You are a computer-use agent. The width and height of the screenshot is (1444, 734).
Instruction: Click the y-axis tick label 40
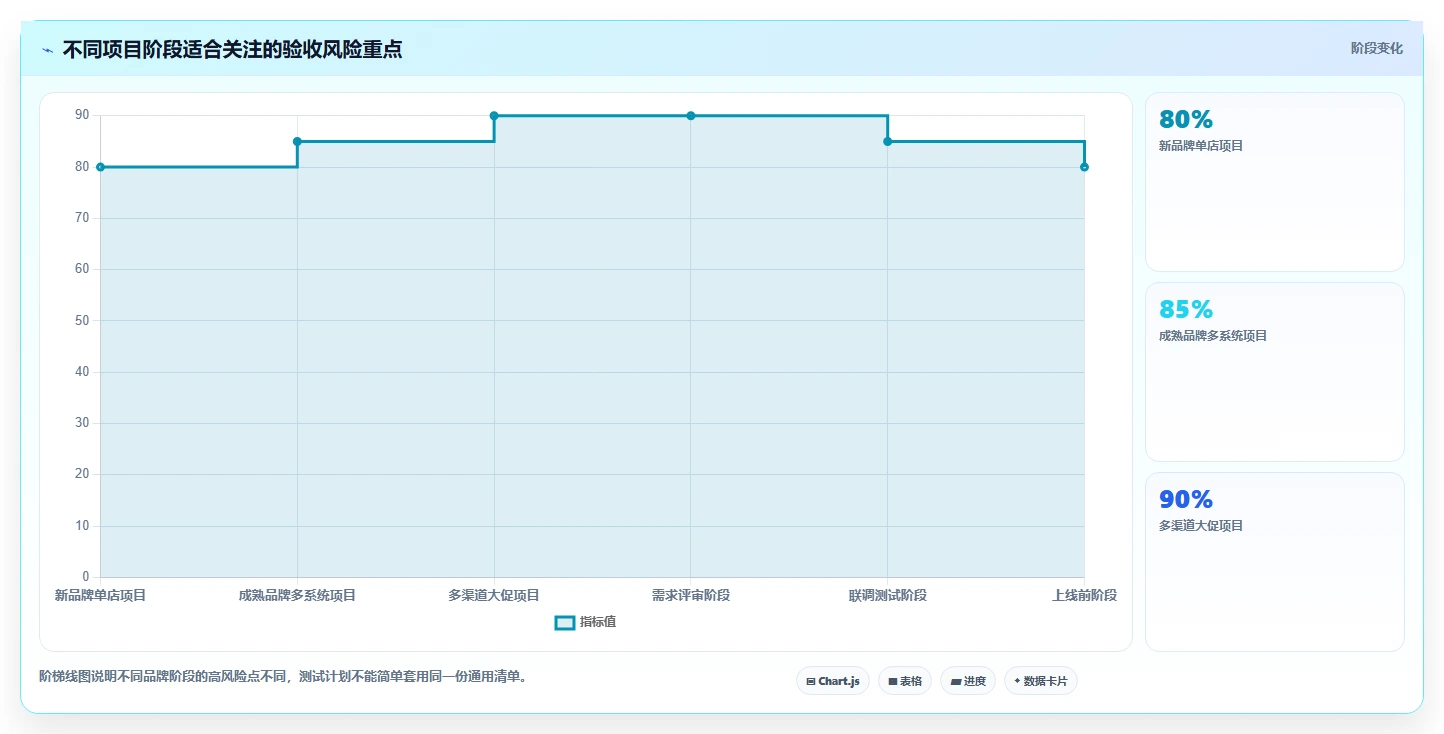coord(82,372)
